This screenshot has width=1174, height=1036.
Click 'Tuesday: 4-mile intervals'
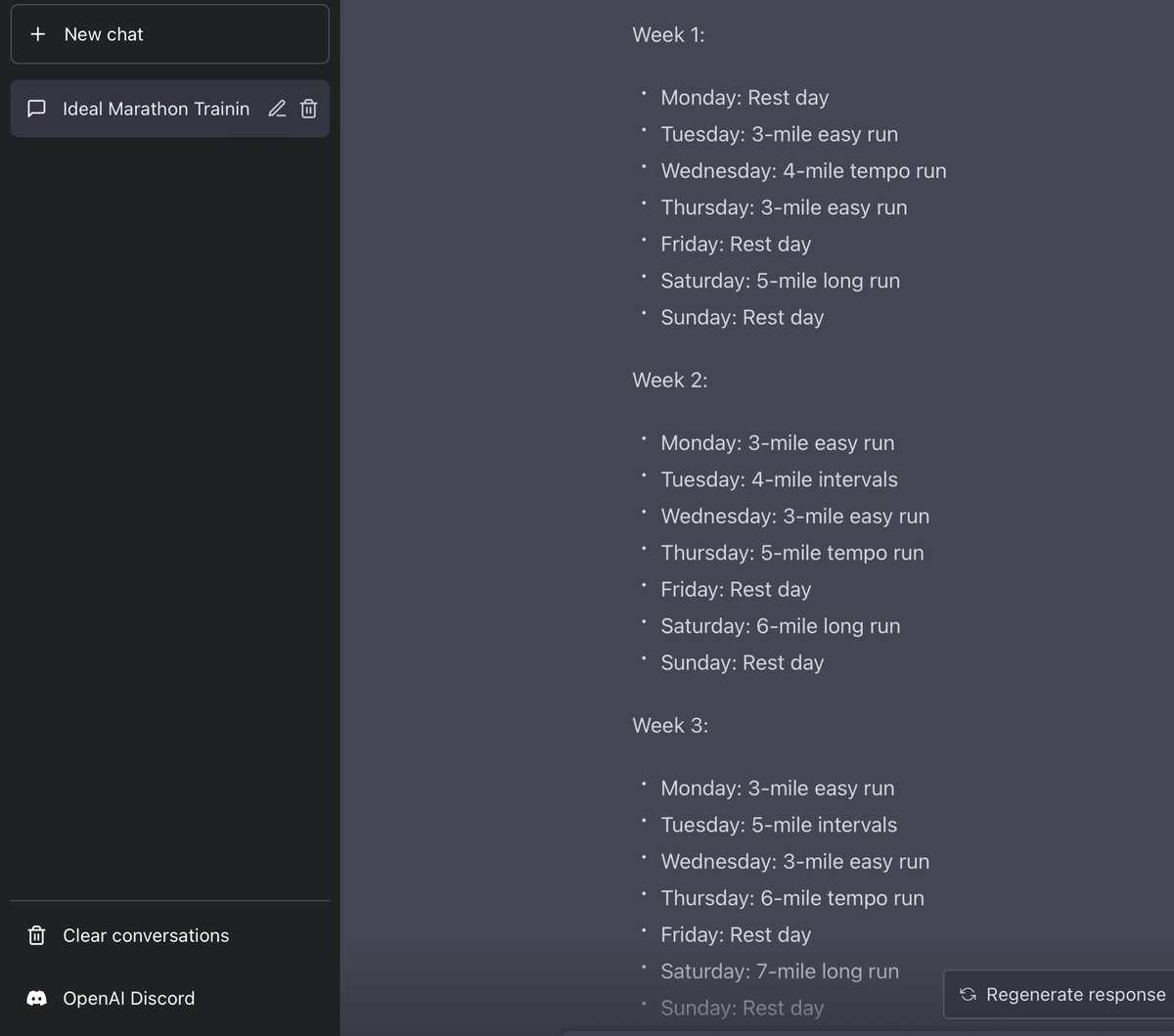pos(779,479)
